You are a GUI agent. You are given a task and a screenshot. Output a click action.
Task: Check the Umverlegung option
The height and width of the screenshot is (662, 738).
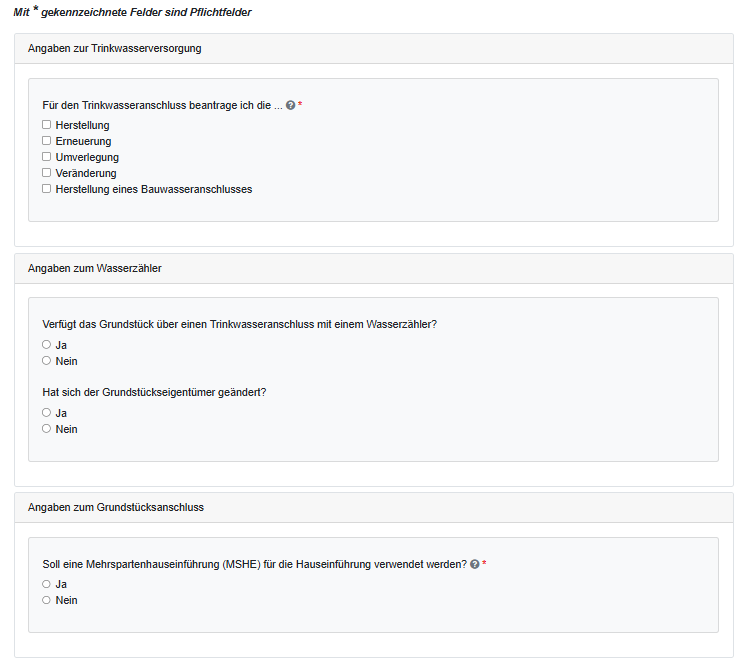coord(46,157)
